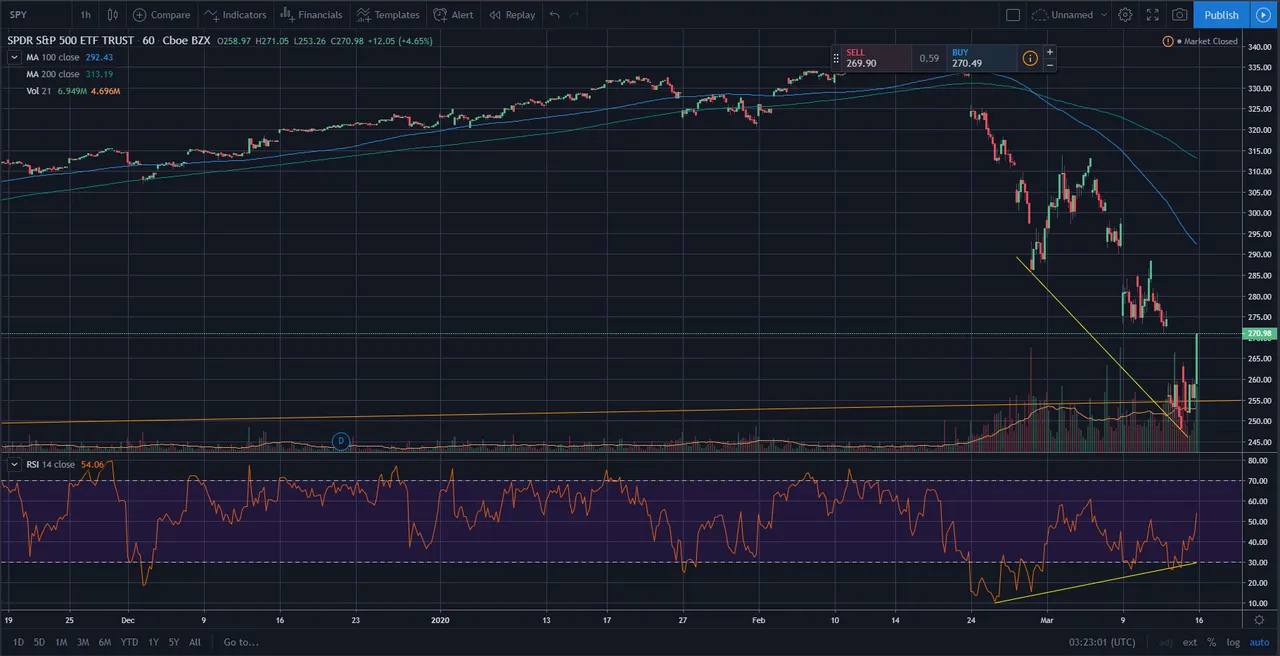Open candlestick chart style selector
The height and width of the screenshot is (656, 1280).
coord(112,15)
